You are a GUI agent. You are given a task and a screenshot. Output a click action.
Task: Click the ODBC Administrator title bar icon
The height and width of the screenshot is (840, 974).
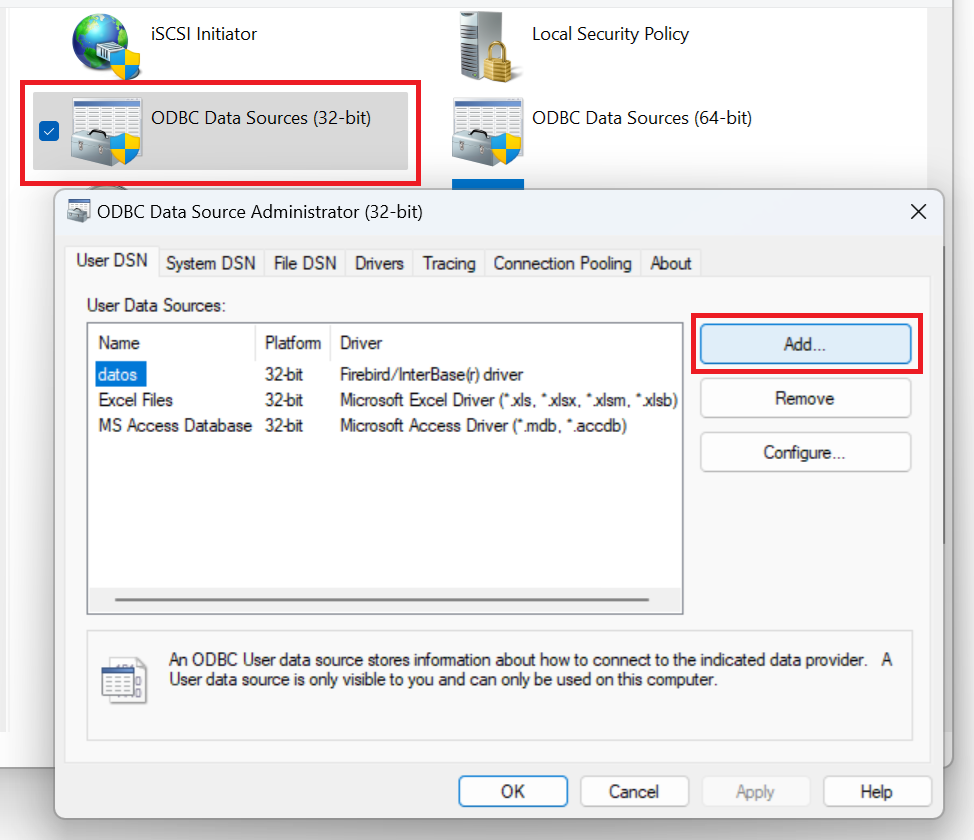78,212
